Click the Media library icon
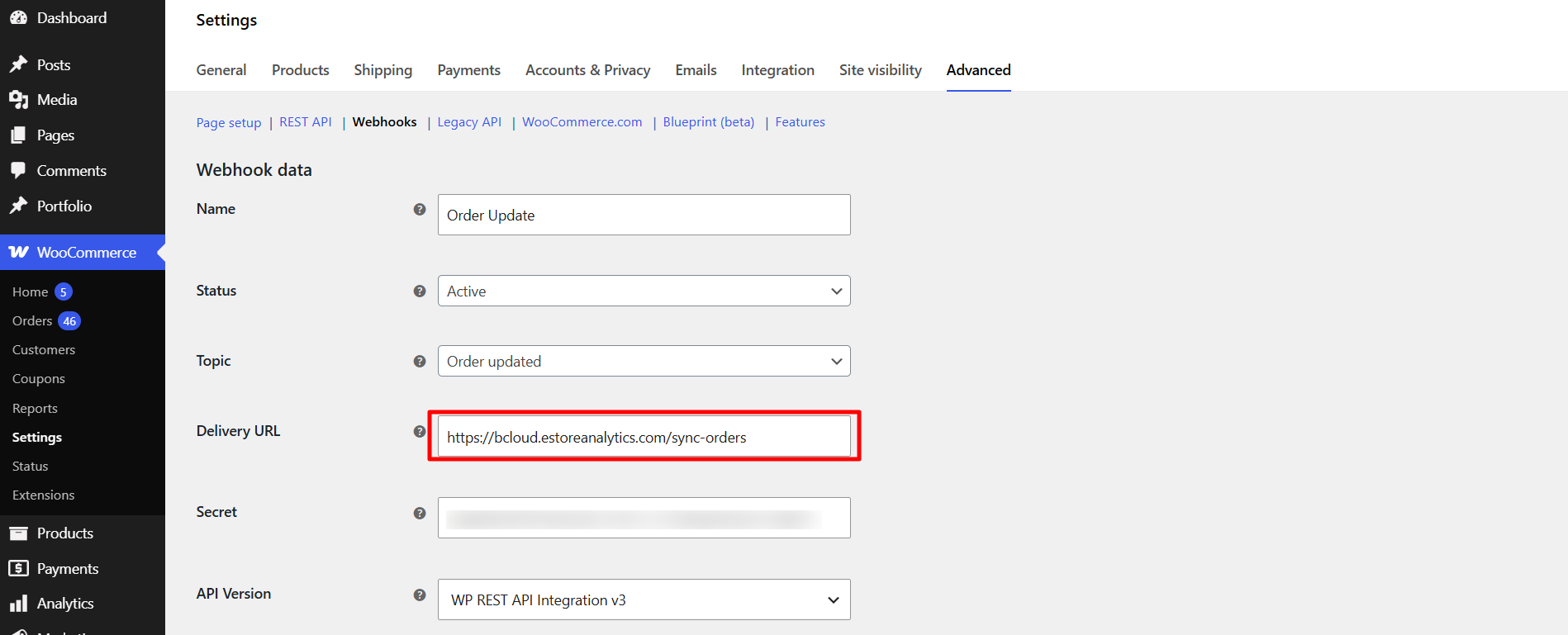 coord(18,100)
